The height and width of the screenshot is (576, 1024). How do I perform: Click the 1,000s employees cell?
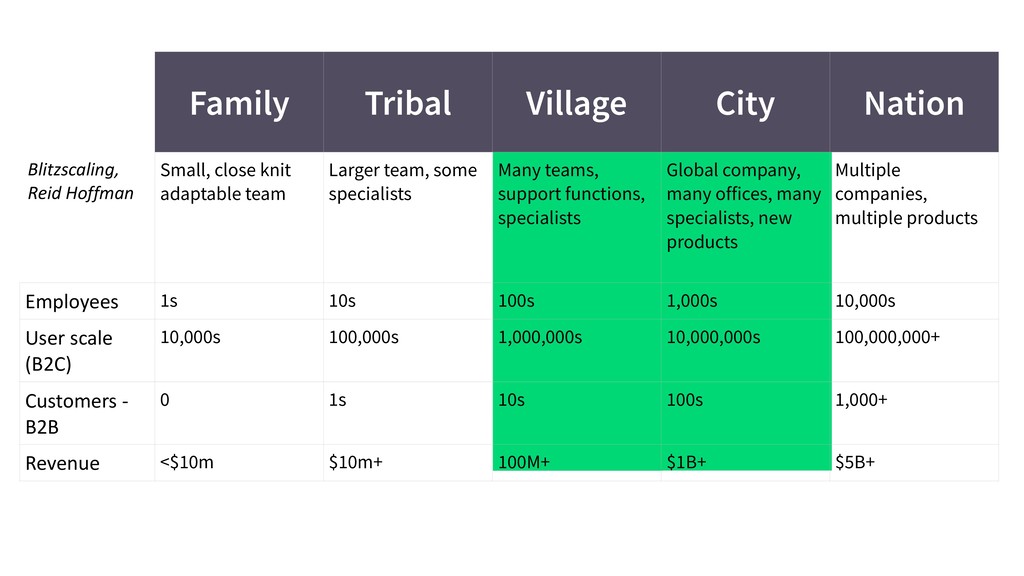[745, 301]
